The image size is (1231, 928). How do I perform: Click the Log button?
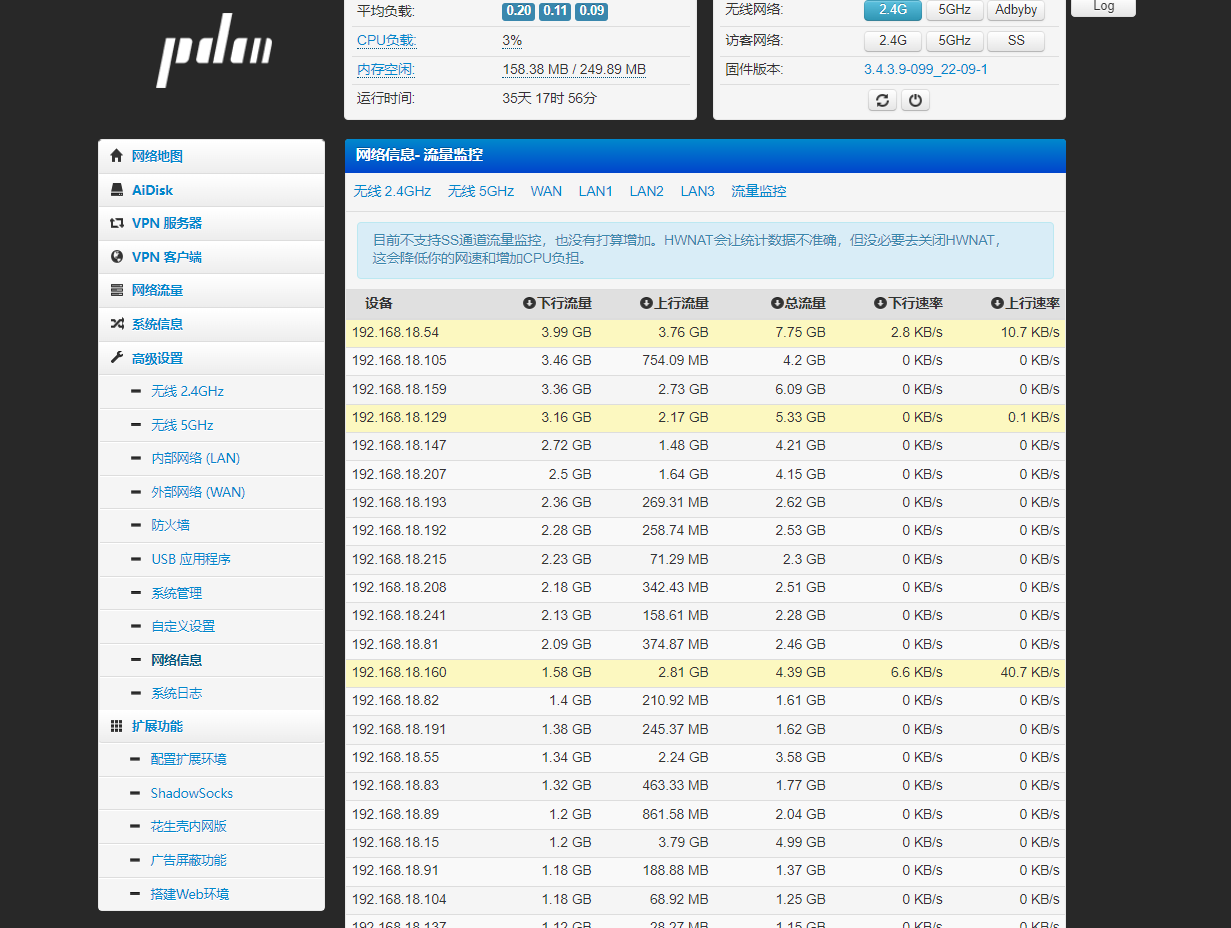pyautogui.click(x=1103, y=7)
